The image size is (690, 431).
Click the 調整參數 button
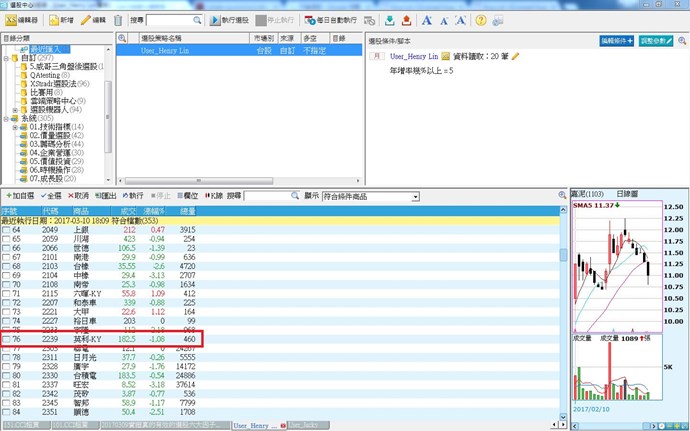(661, 40)
